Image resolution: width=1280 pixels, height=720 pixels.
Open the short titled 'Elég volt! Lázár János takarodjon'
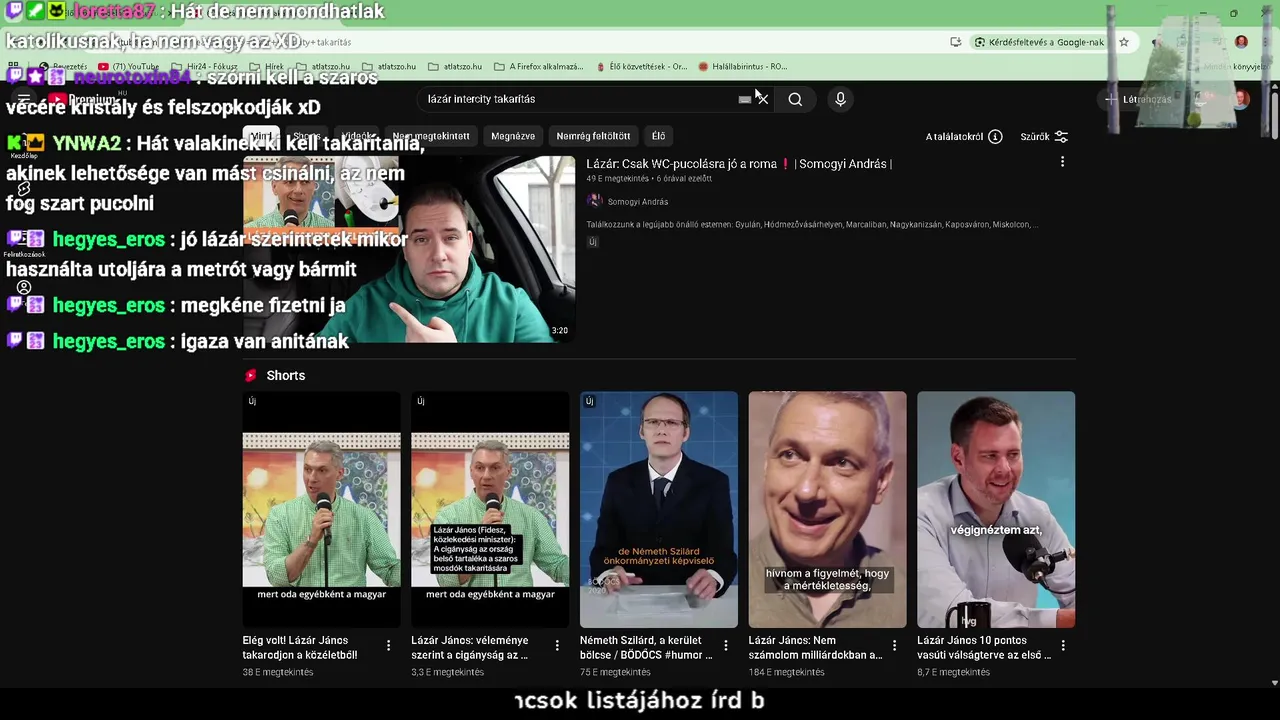coord(300,647)
